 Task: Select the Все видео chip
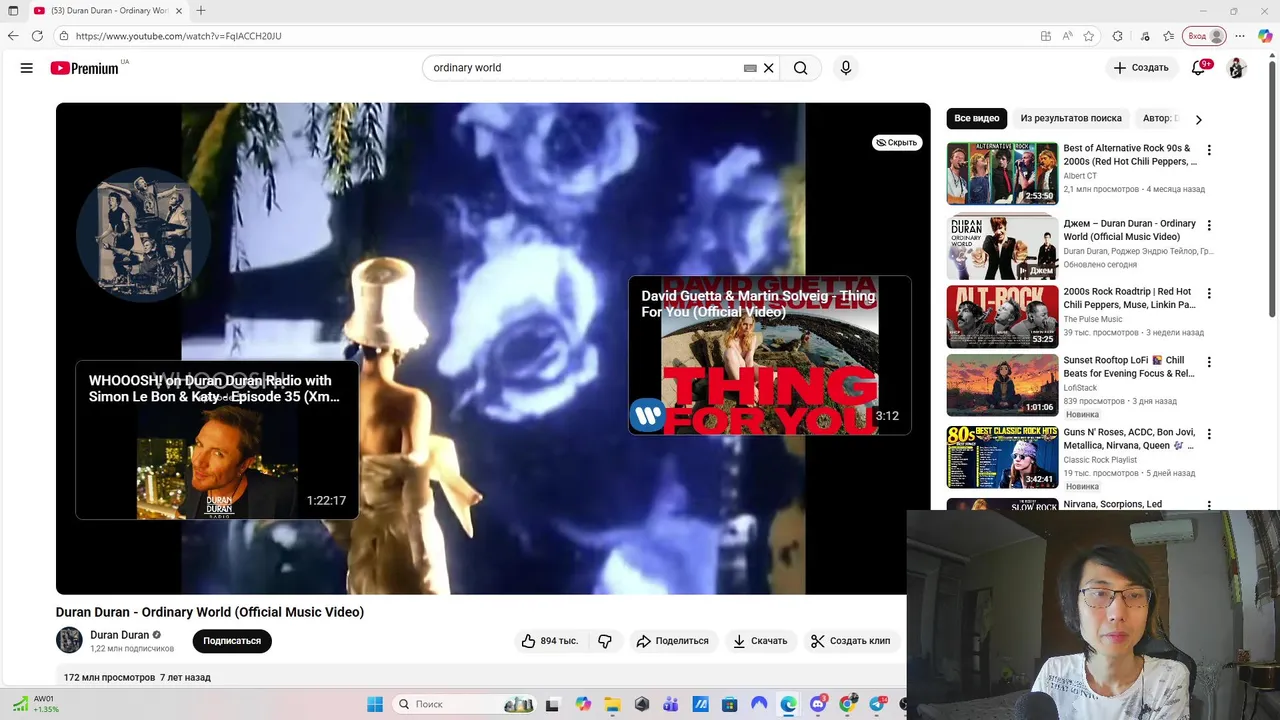coord(977,118)
